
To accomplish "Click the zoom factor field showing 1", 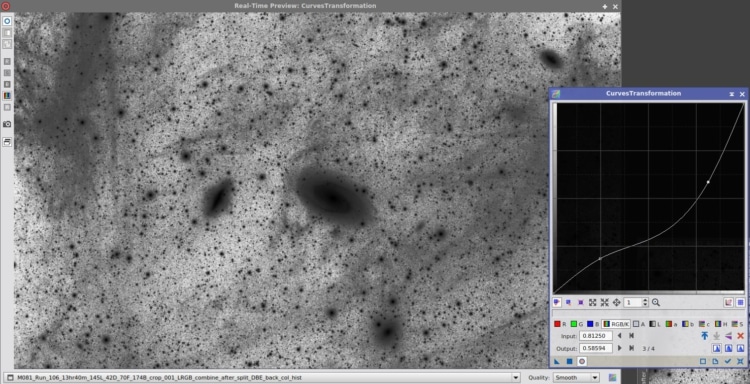I will coord(633,302).
